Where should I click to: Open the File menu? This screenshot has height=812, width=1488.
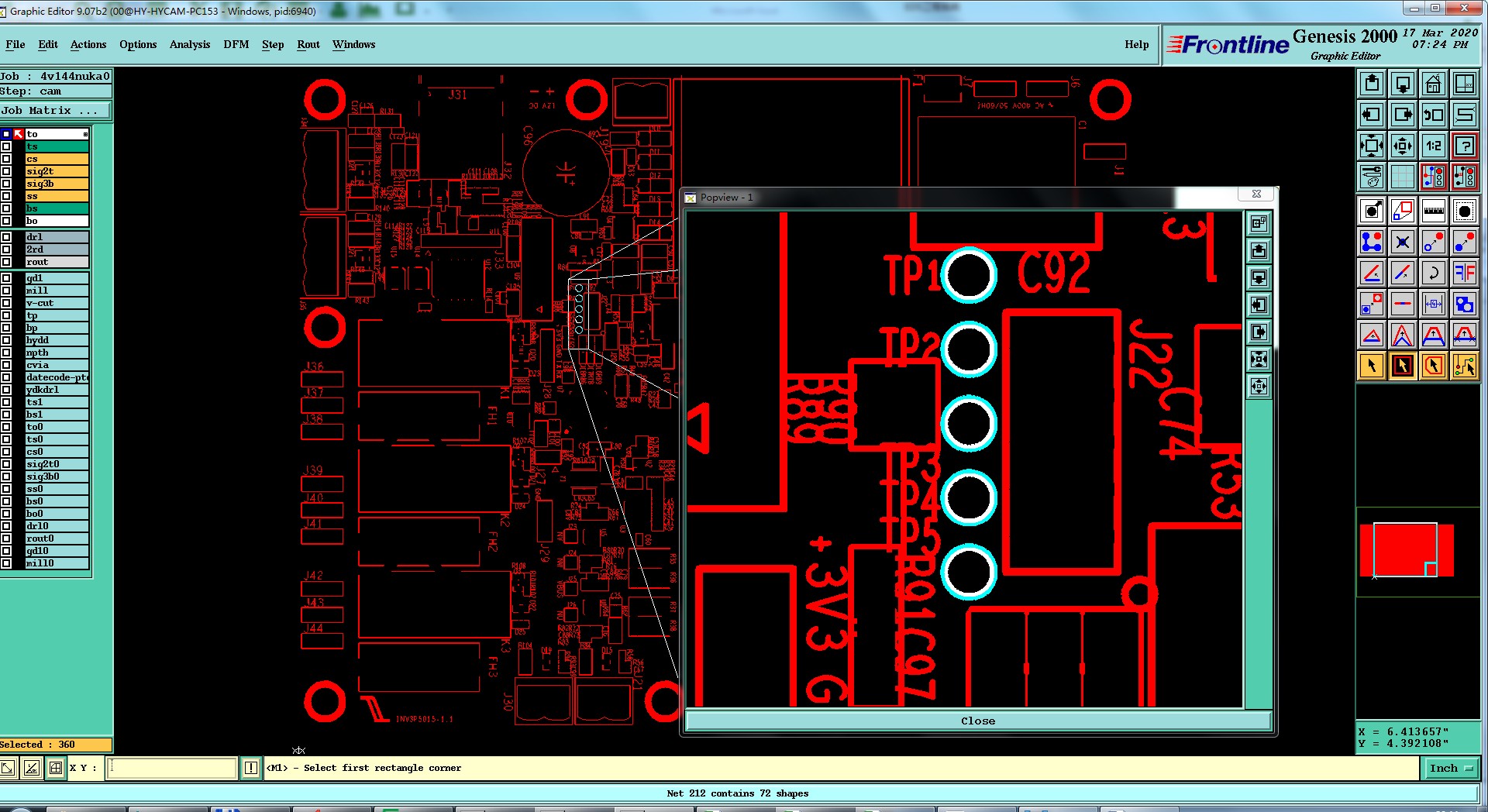15,44
